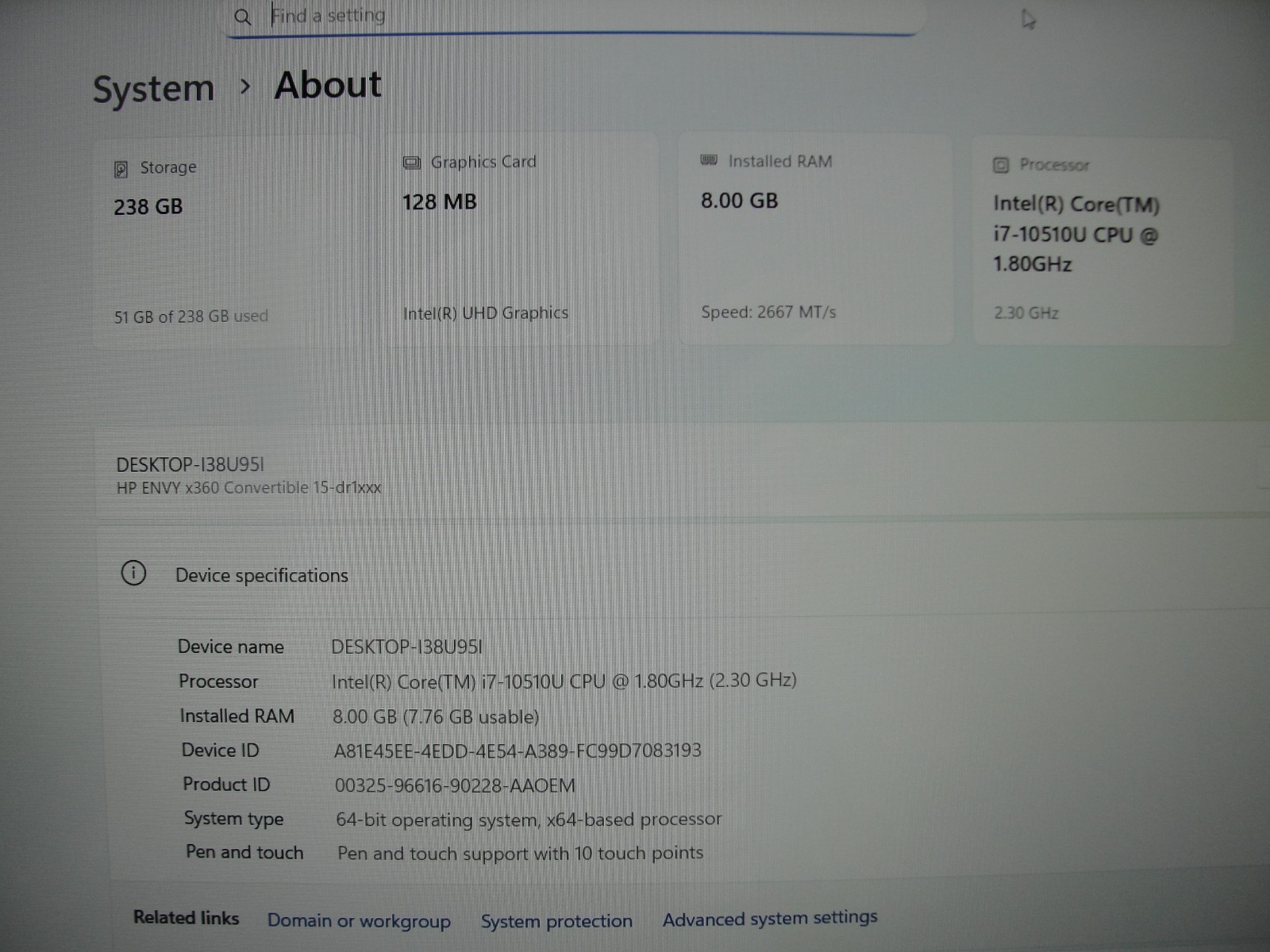Click the Graphics Card icon
Viewport: 1270px width, 952px height.
(x=411, y=163)
